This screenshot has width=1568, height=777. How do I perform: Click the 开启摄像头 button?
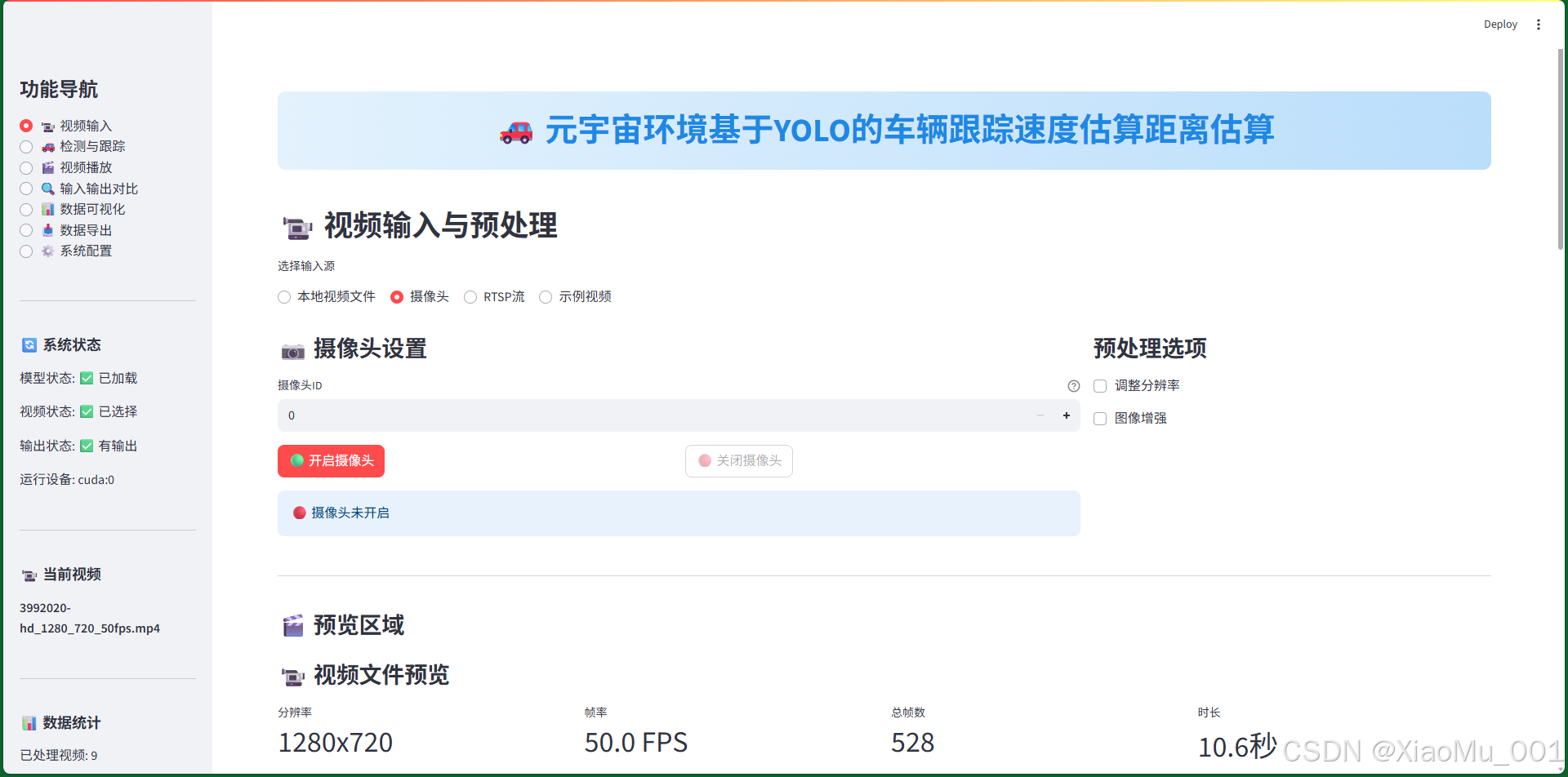click(331, 460)
